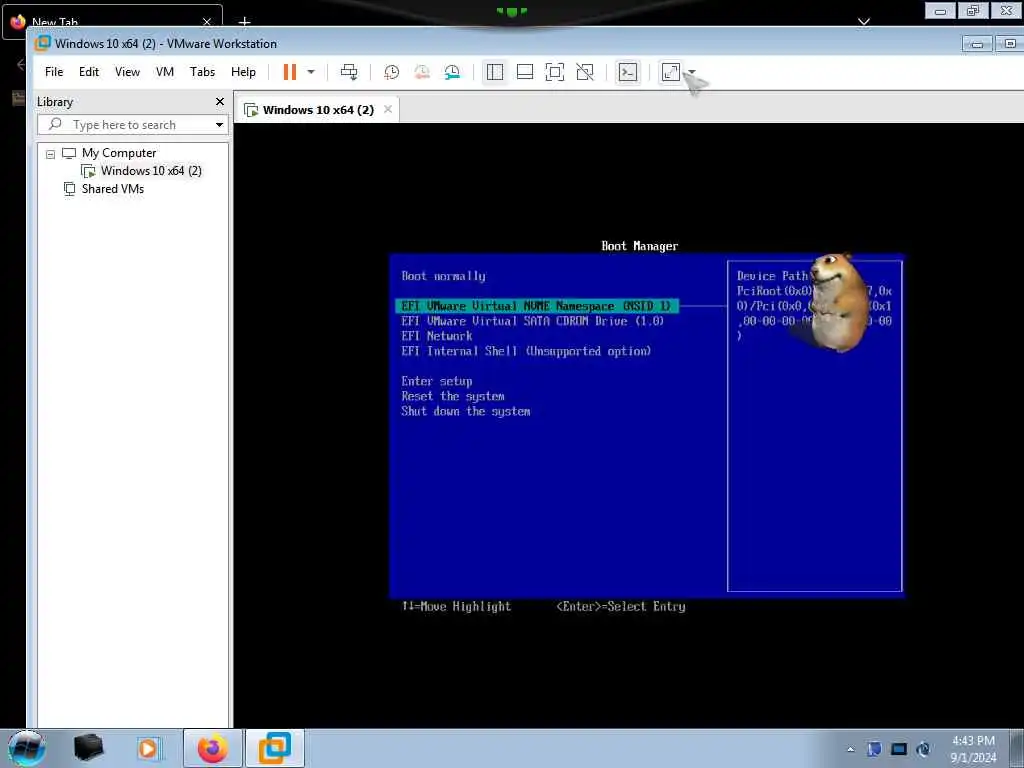This screenshot has height=768, width=1024.
Task: Select Windows 10 x64 (2) in library tree
Action: (x=151, y=170)
